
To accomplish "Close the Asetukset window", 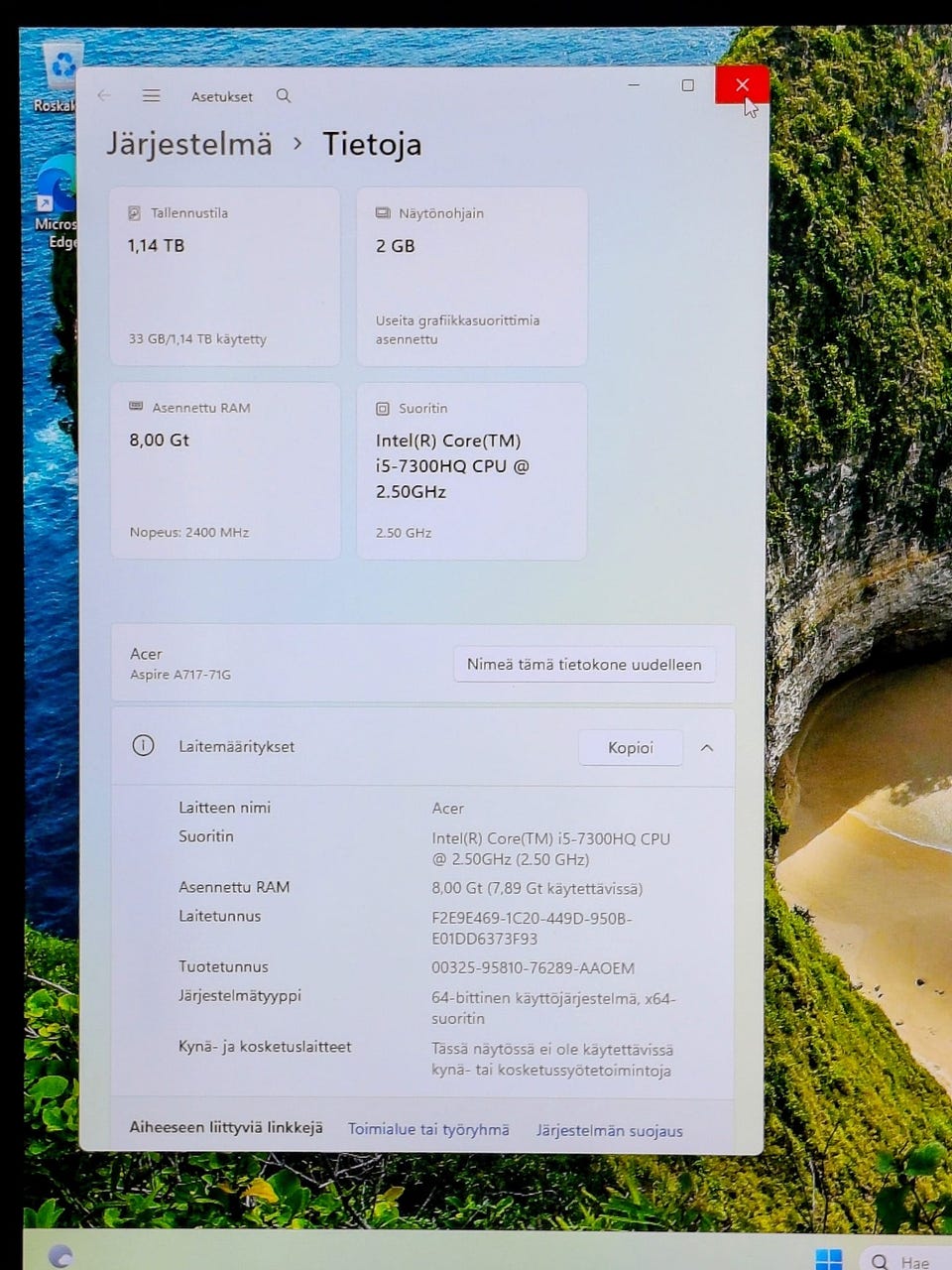I will pyautogui.click(x=742, y=85).
